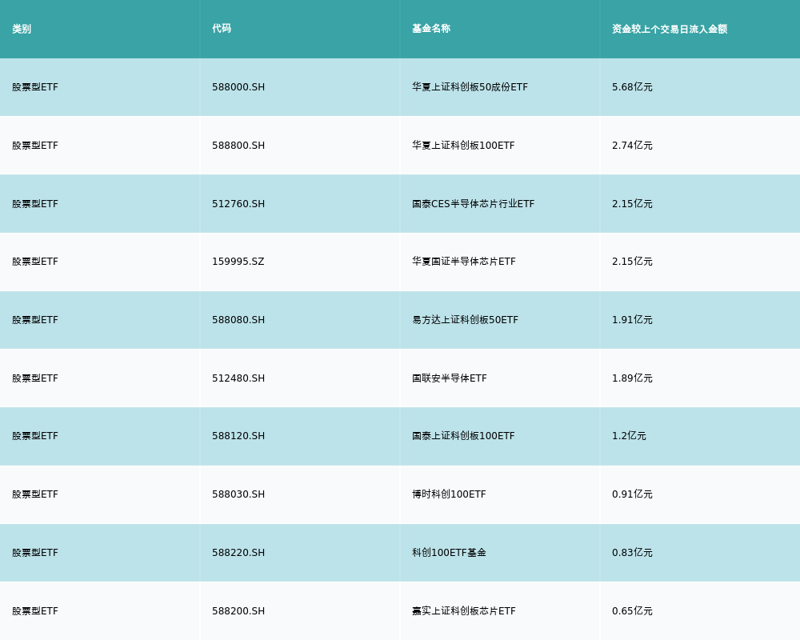
Task: Click 股票型ETF in the 159995.SZ row
Action: pyautogui.click(x=35, y=261)
